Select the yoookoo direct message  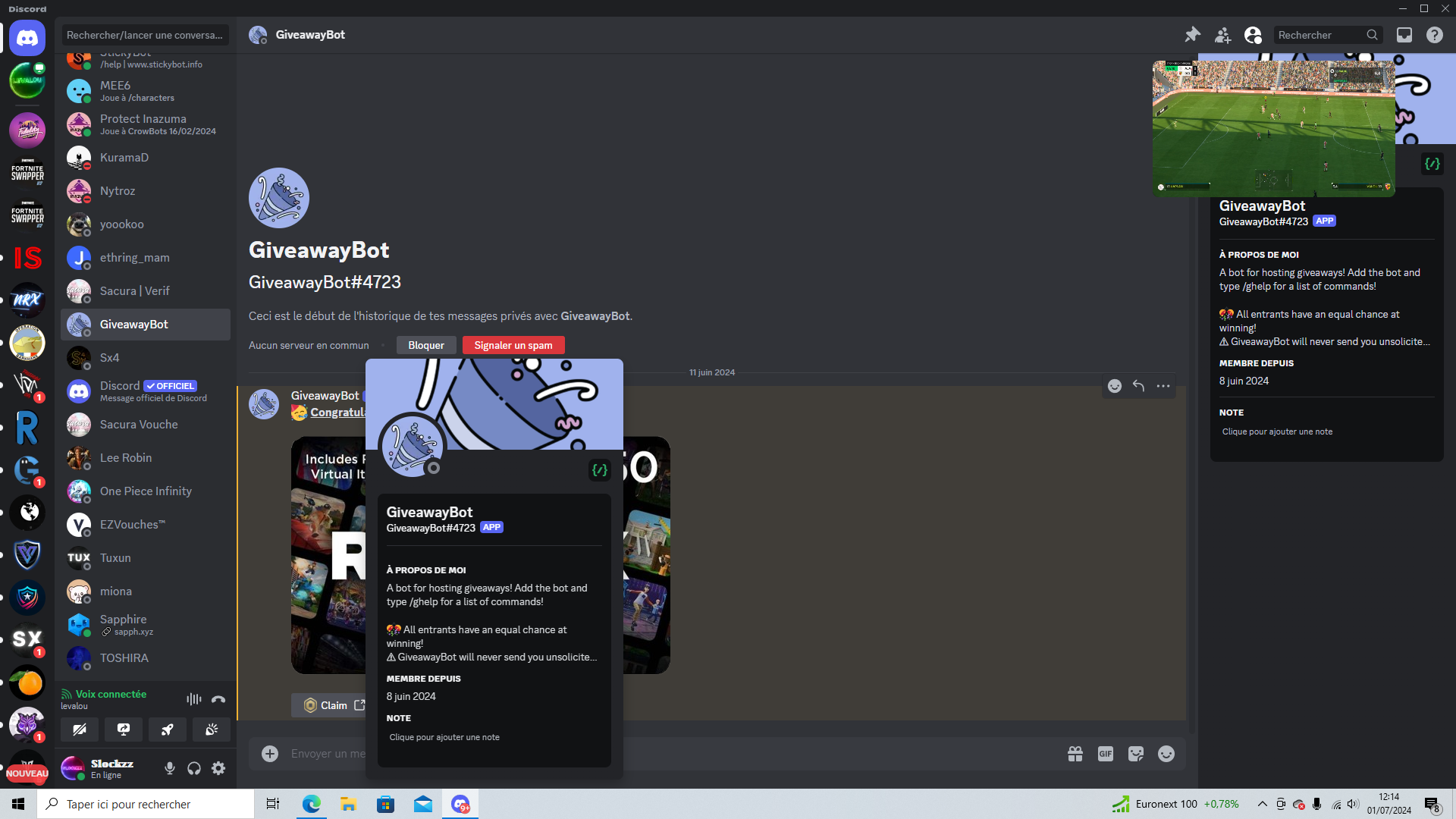[146, 224]
